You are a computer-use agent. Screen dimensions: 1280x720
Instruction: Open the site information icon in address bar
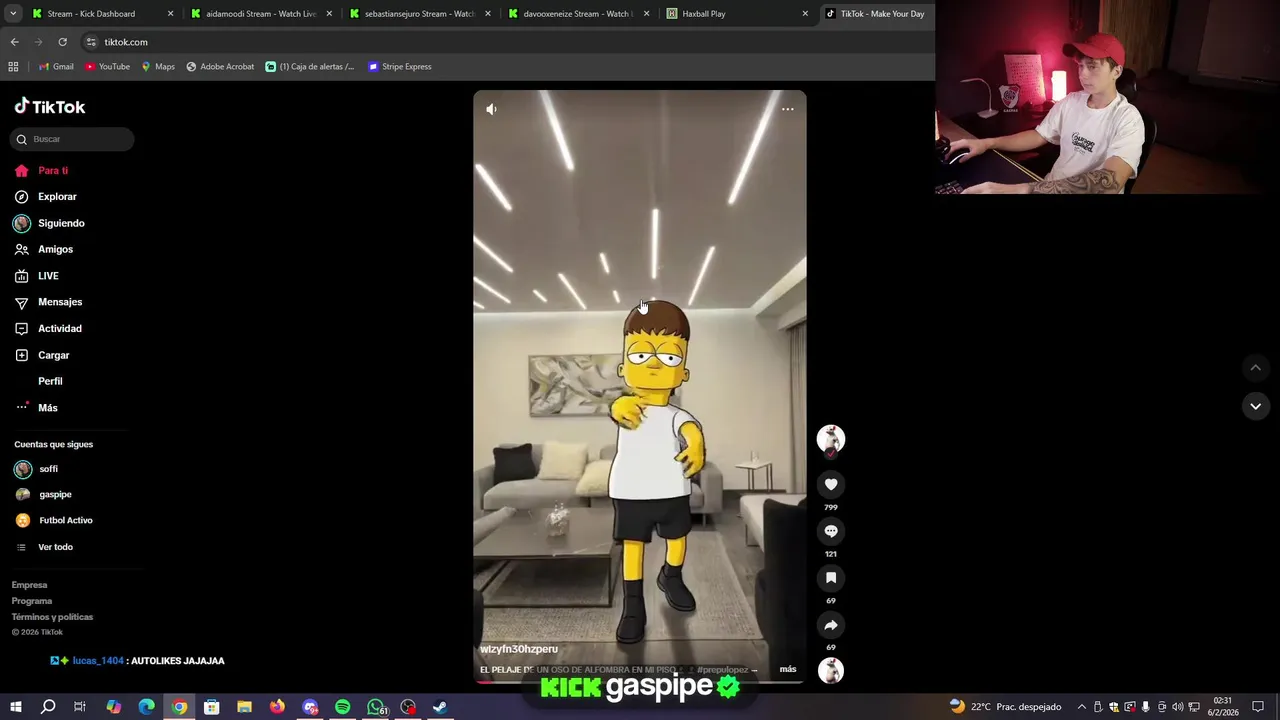[91, 42]
